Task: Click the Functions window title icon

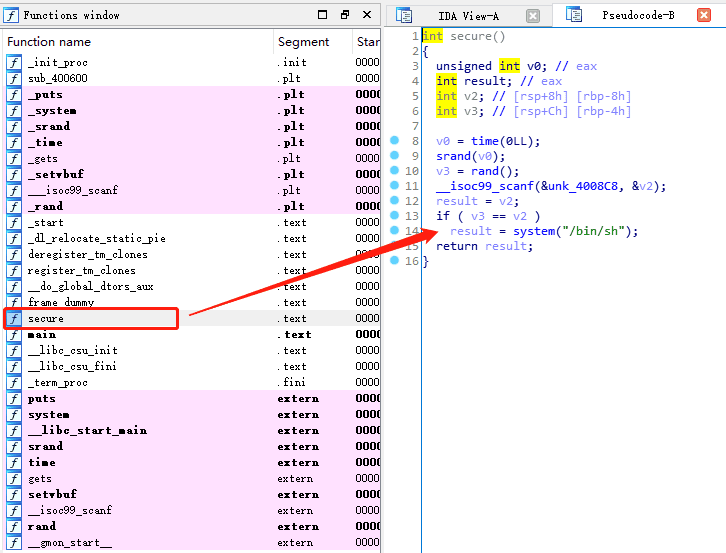Action: [x=11, y=15]
